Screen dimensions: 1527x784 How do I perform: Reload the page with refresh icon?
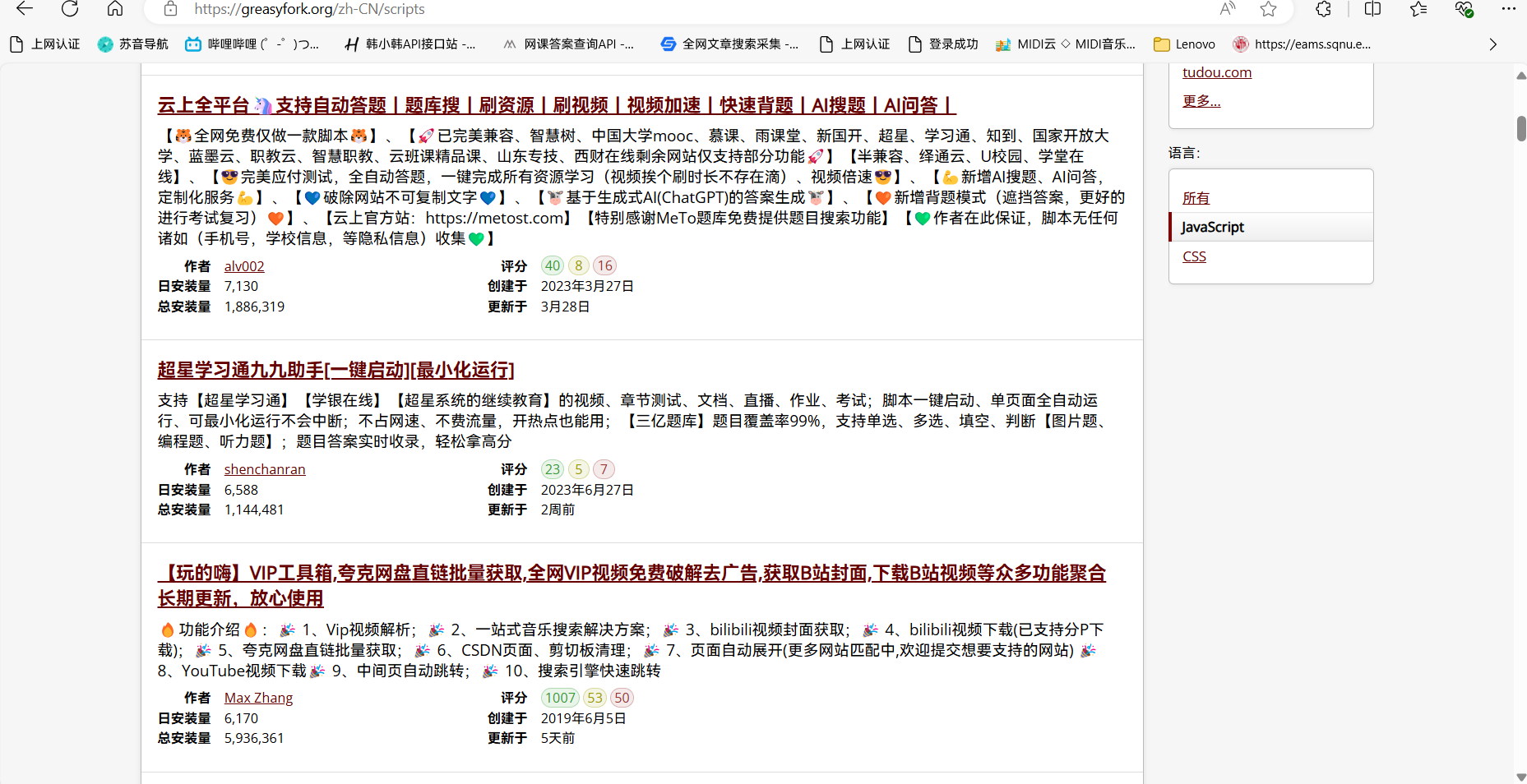(x=70, y=9)
